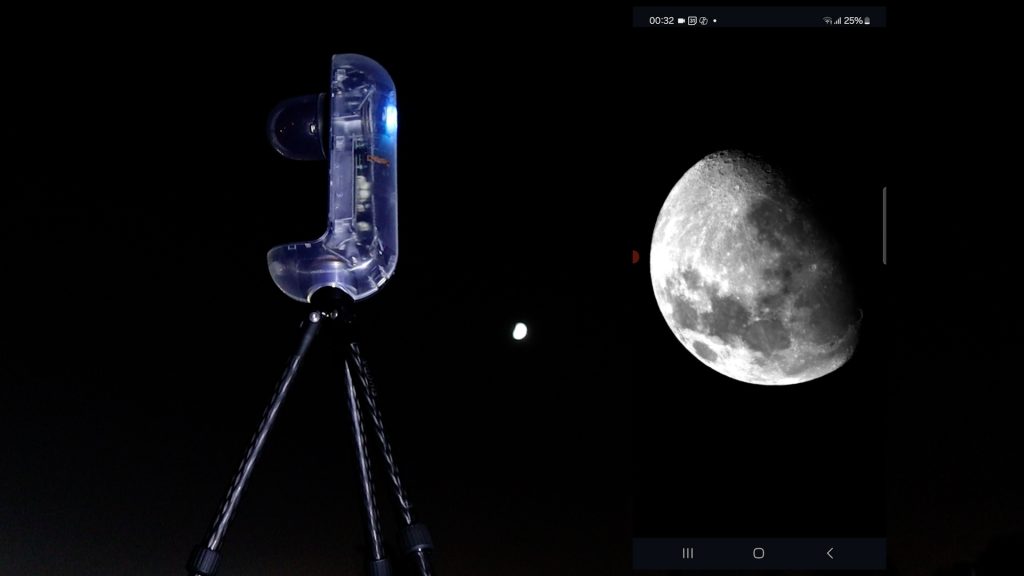Viewport: 1024px width, 576px height.
Task: Tap the Back arrow in navigation bar
Action: pos(829,553)
